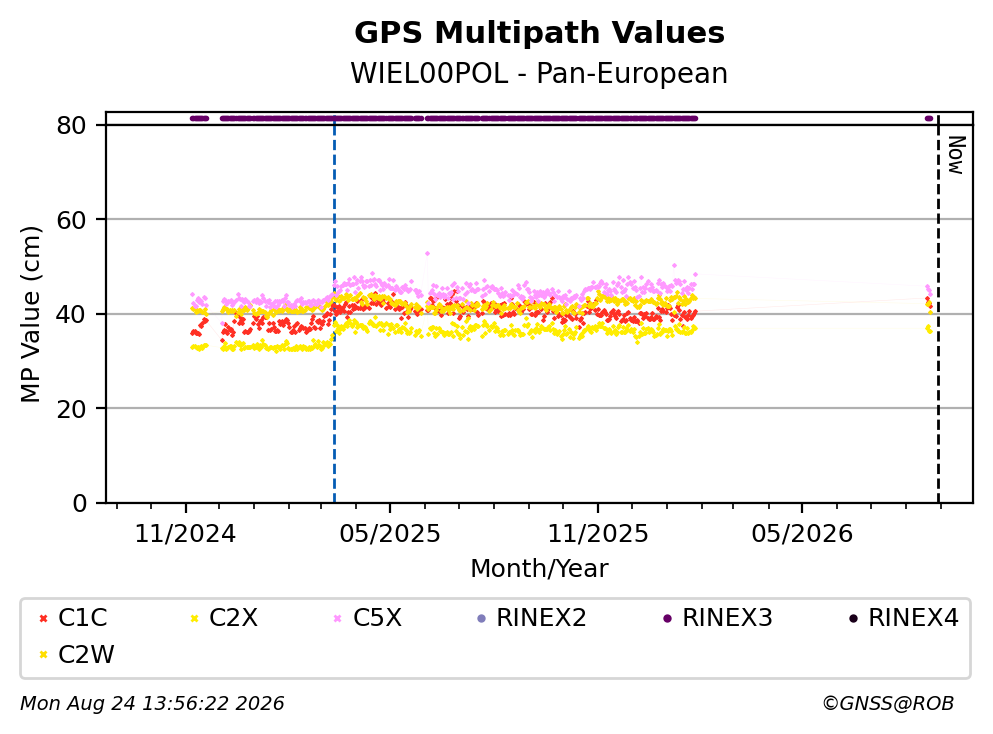Viewport: 993px width, 734px height.
Task: Click the RINEX4 black legend dot
Action: [x=853, y=618]
